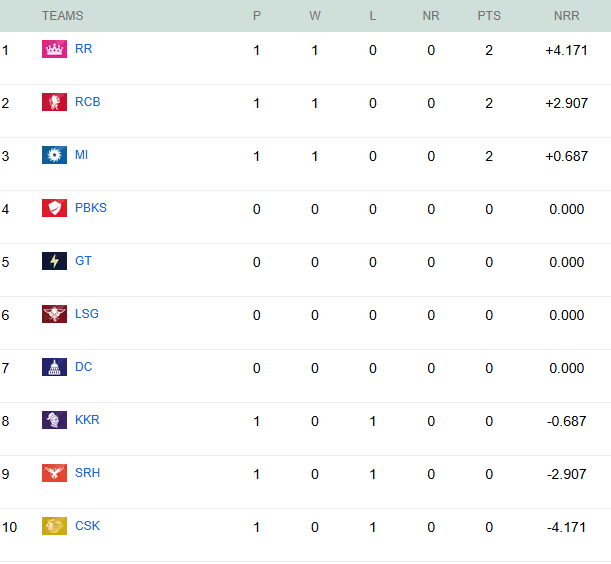611x564 pixels.
Task: Click the KKR purple helmet logo
Action: coord(54,420)
